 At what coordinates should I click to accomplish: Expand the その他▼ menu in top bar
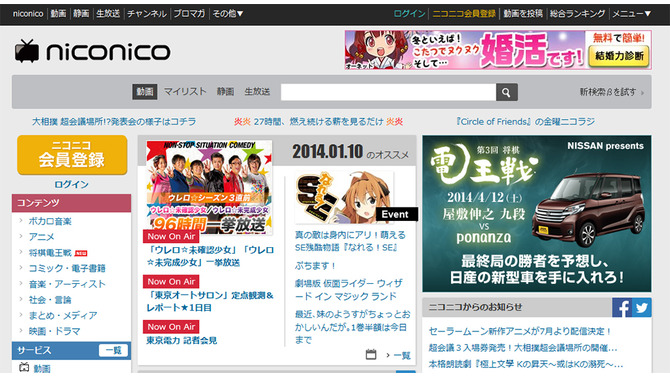pyautogui.click(x=228, y=14)
